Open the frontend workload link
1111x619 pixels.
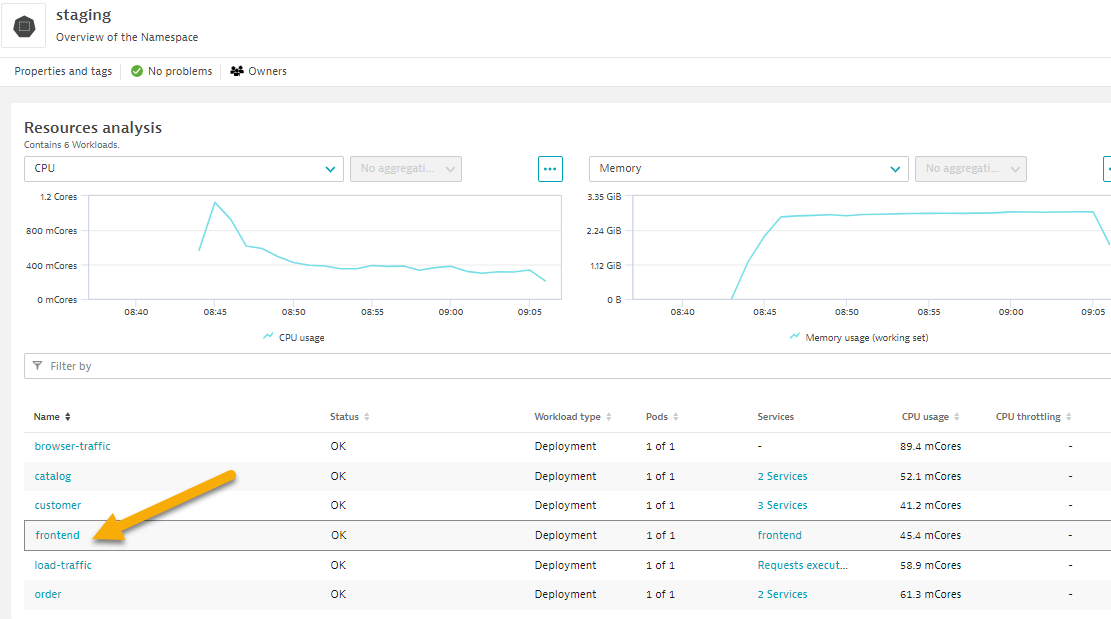tap(57, 536)
